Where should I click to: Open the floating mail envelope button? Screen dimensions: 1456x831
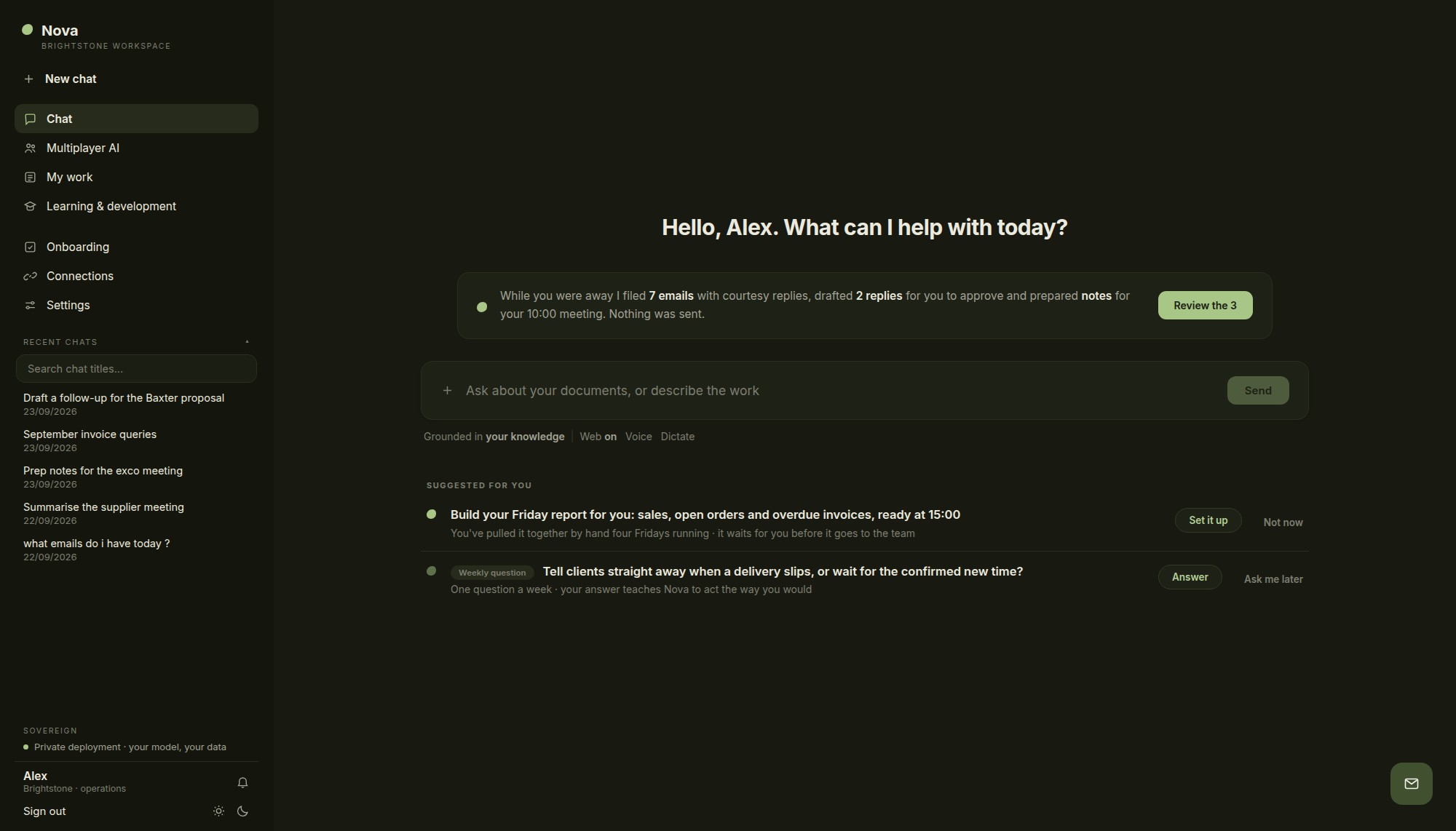pos(1411,784)
